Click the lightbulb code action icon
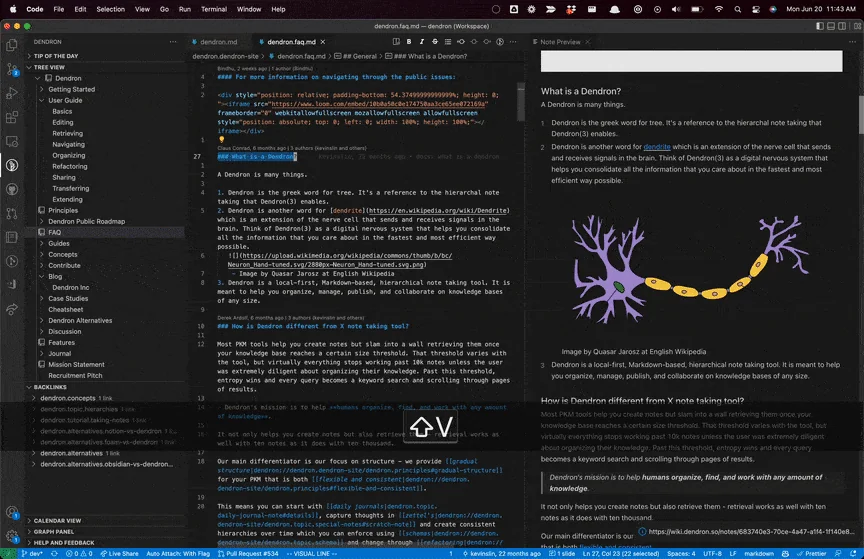The image size is (864, 559). coord(222,139)
